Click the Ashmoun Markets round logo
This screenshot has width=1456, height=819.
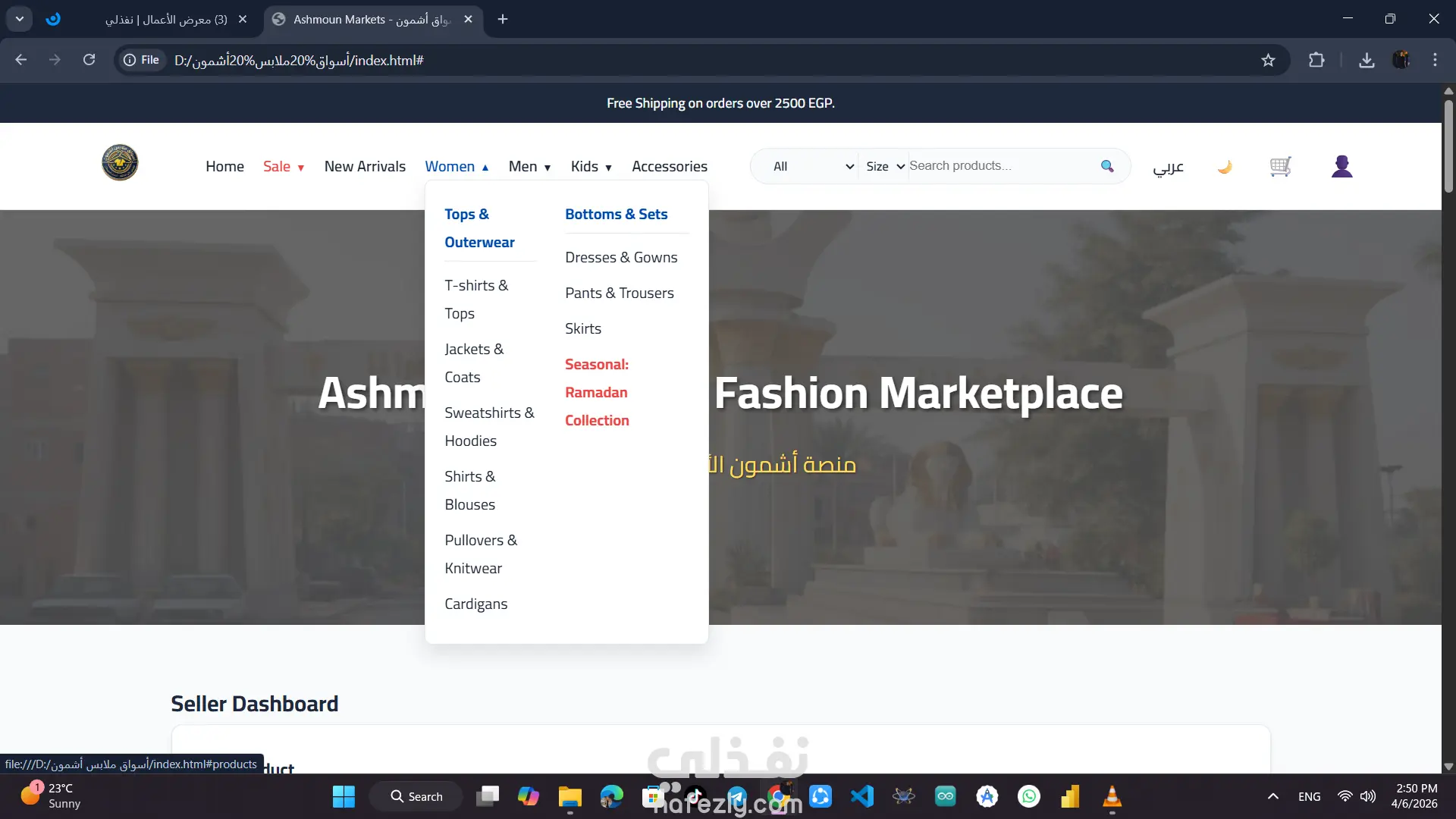tap(120, 162)
